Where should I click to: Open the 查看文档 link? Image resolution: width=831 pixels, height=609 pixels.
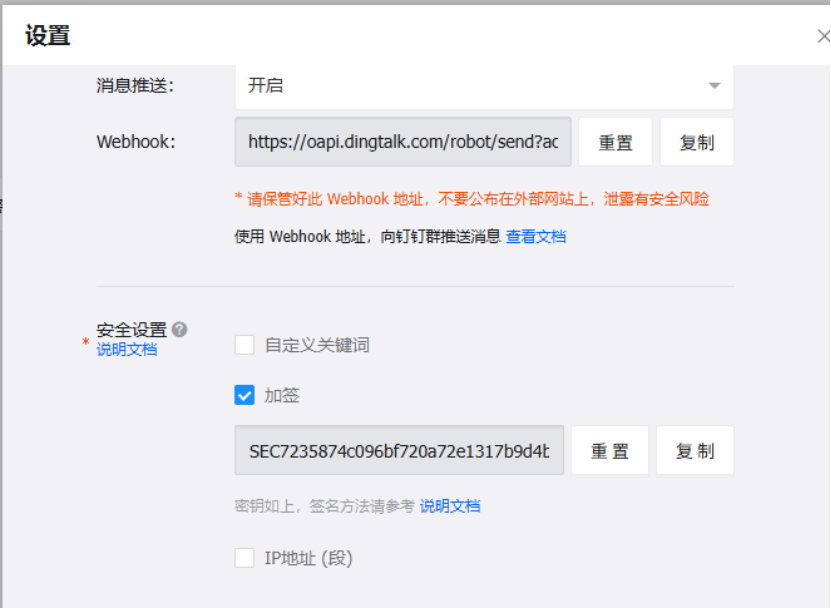click(536, 236)
